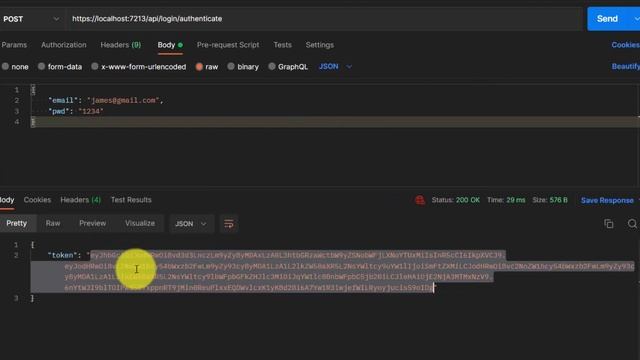Select x-www-form-urlencoded body type

point(139,67)
